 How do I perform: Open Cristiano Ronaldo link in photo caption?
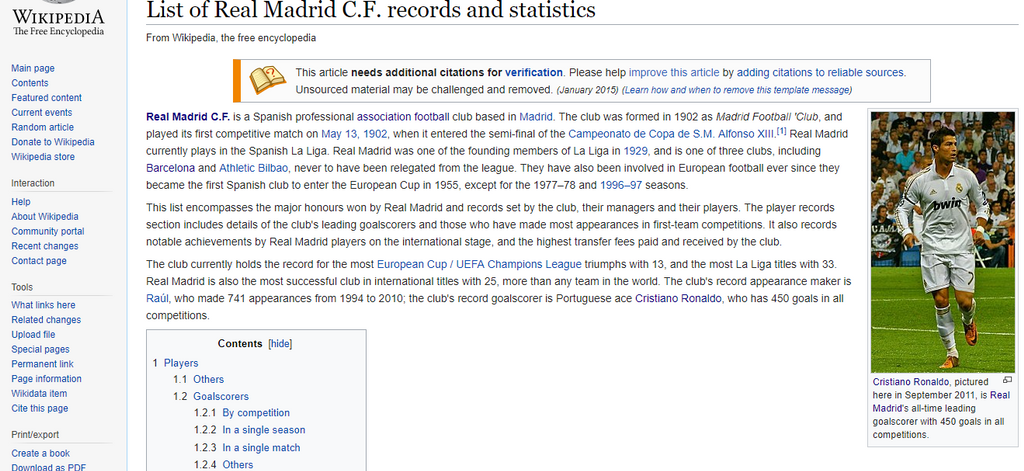[x=911, y=382]
